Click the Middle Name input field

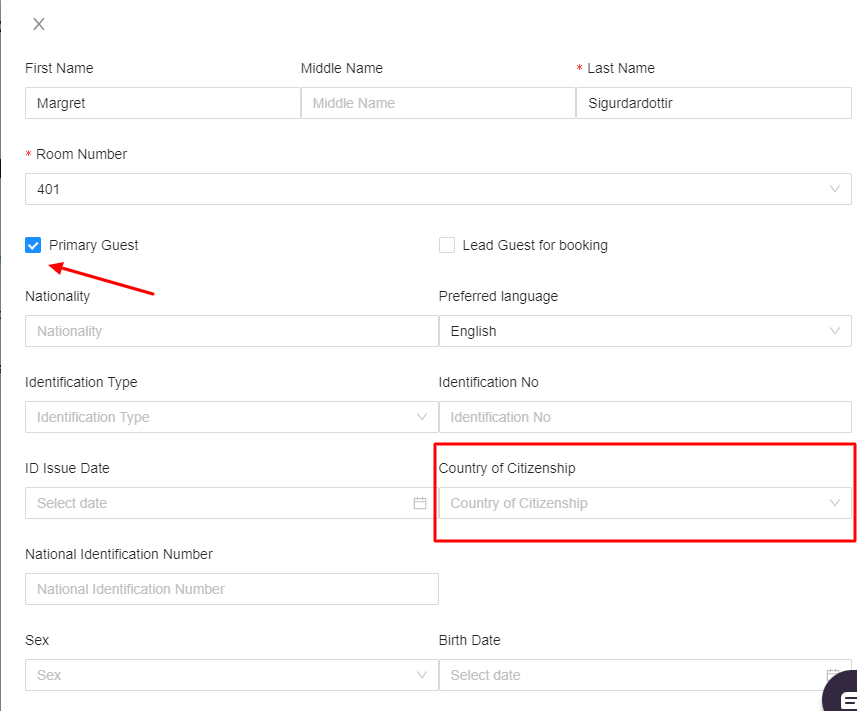coord(438,103)
